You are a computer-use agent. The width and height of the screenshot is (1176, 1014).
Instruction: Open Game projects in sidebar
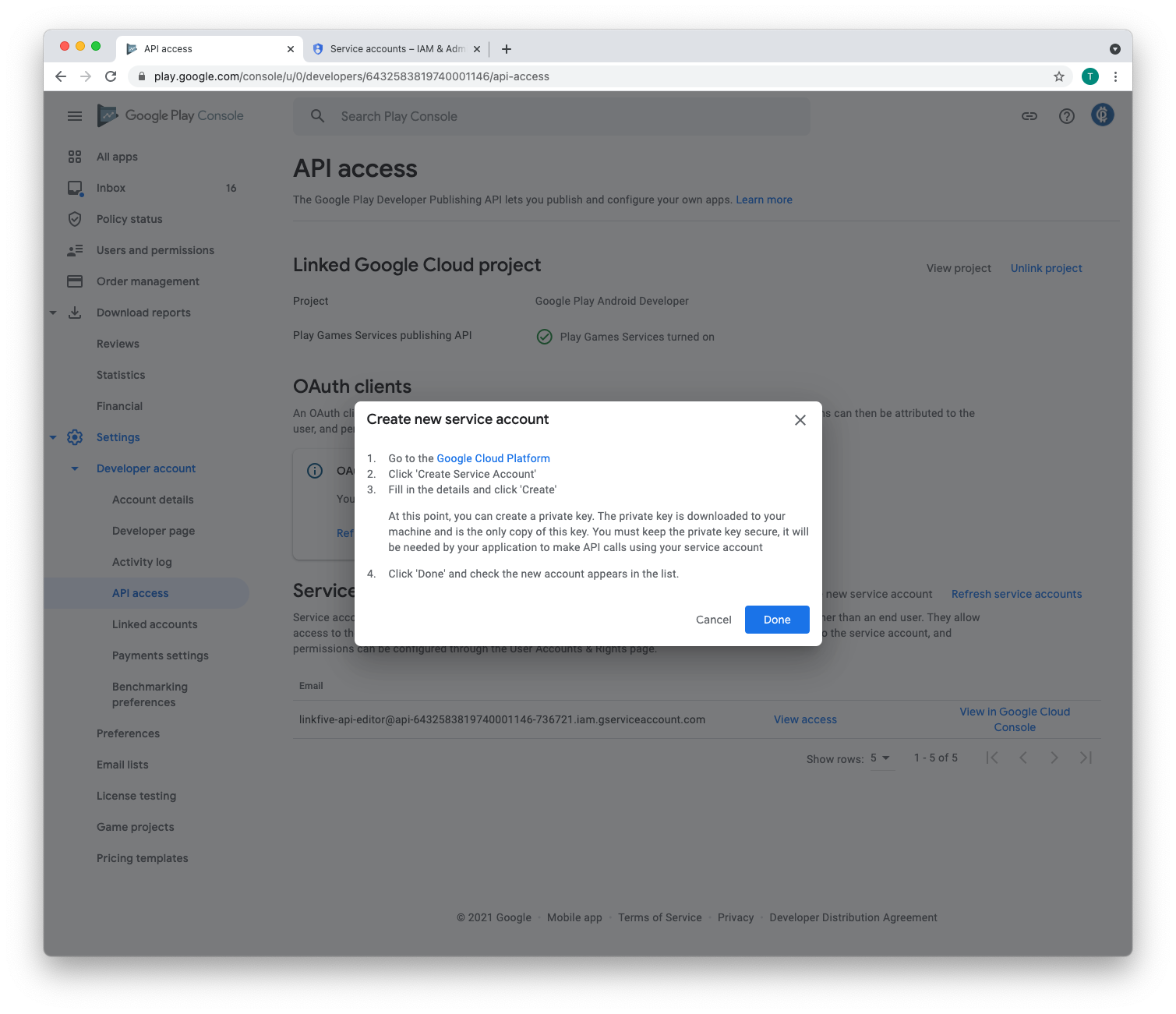[136, 827]
